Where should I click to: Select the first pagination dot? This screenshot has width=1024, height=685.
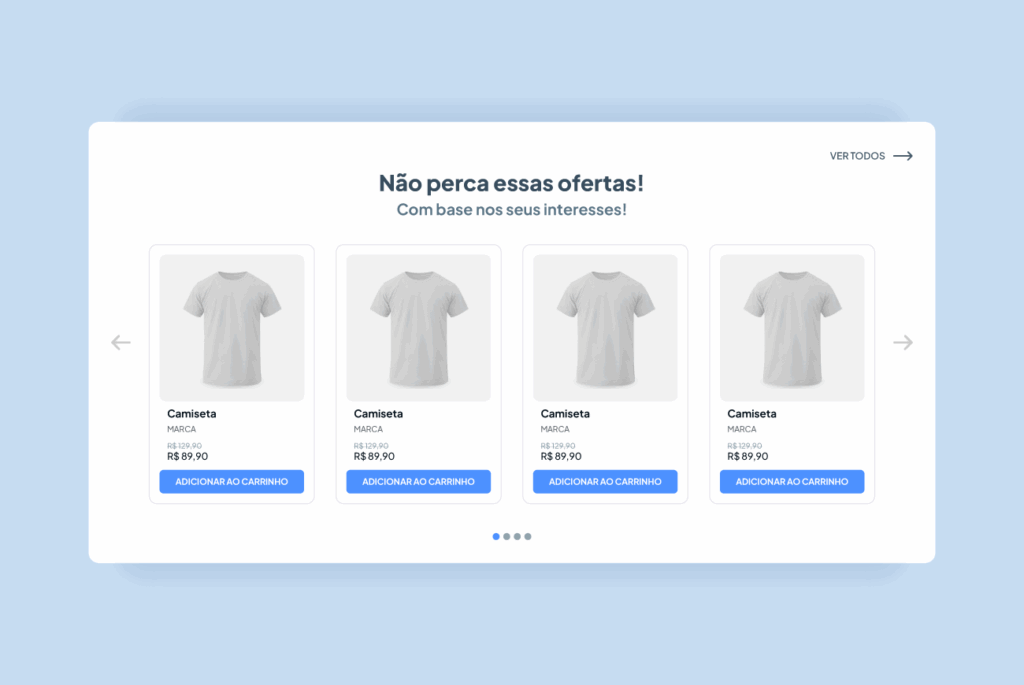coord(496,537)
